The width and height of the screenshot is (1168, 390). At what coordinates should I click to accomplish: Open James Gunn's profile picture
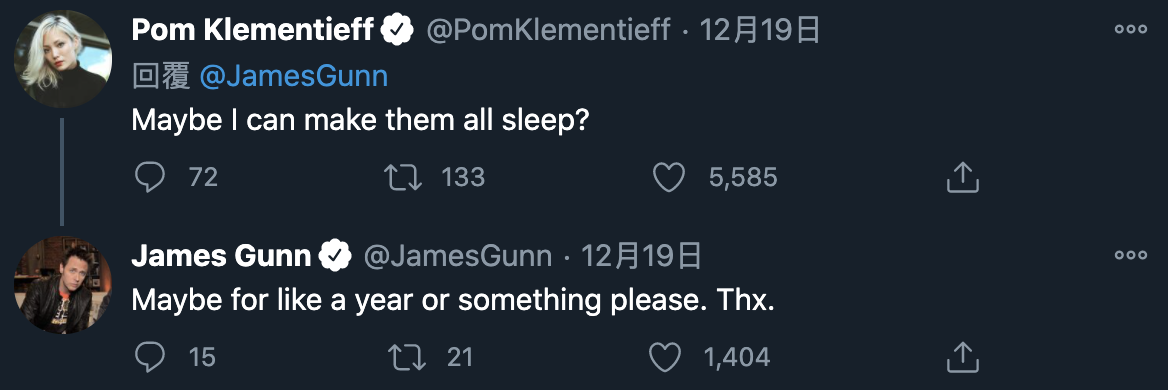click(63, 285)
